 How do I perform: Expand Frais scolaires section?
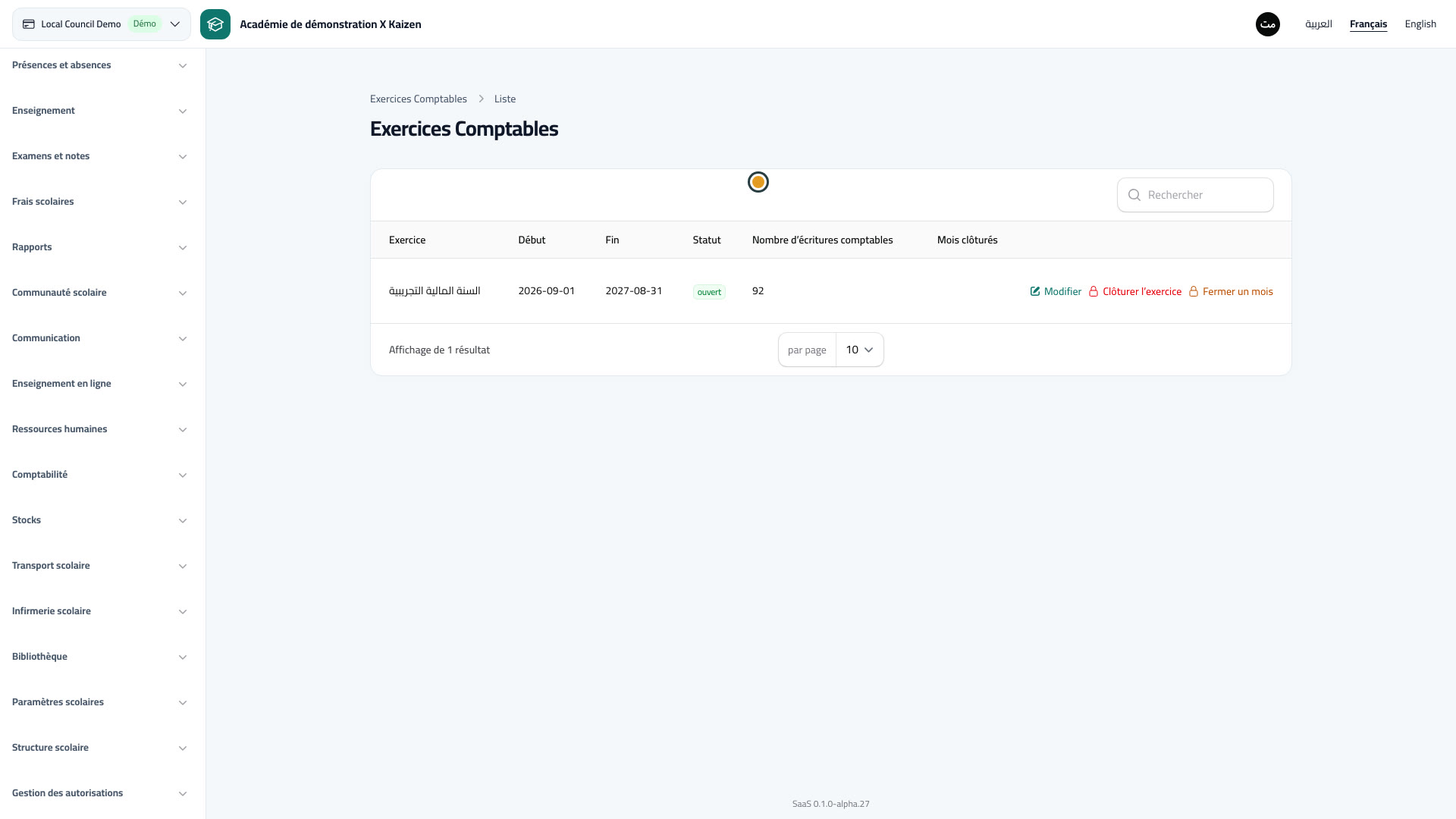pos(99,202)
